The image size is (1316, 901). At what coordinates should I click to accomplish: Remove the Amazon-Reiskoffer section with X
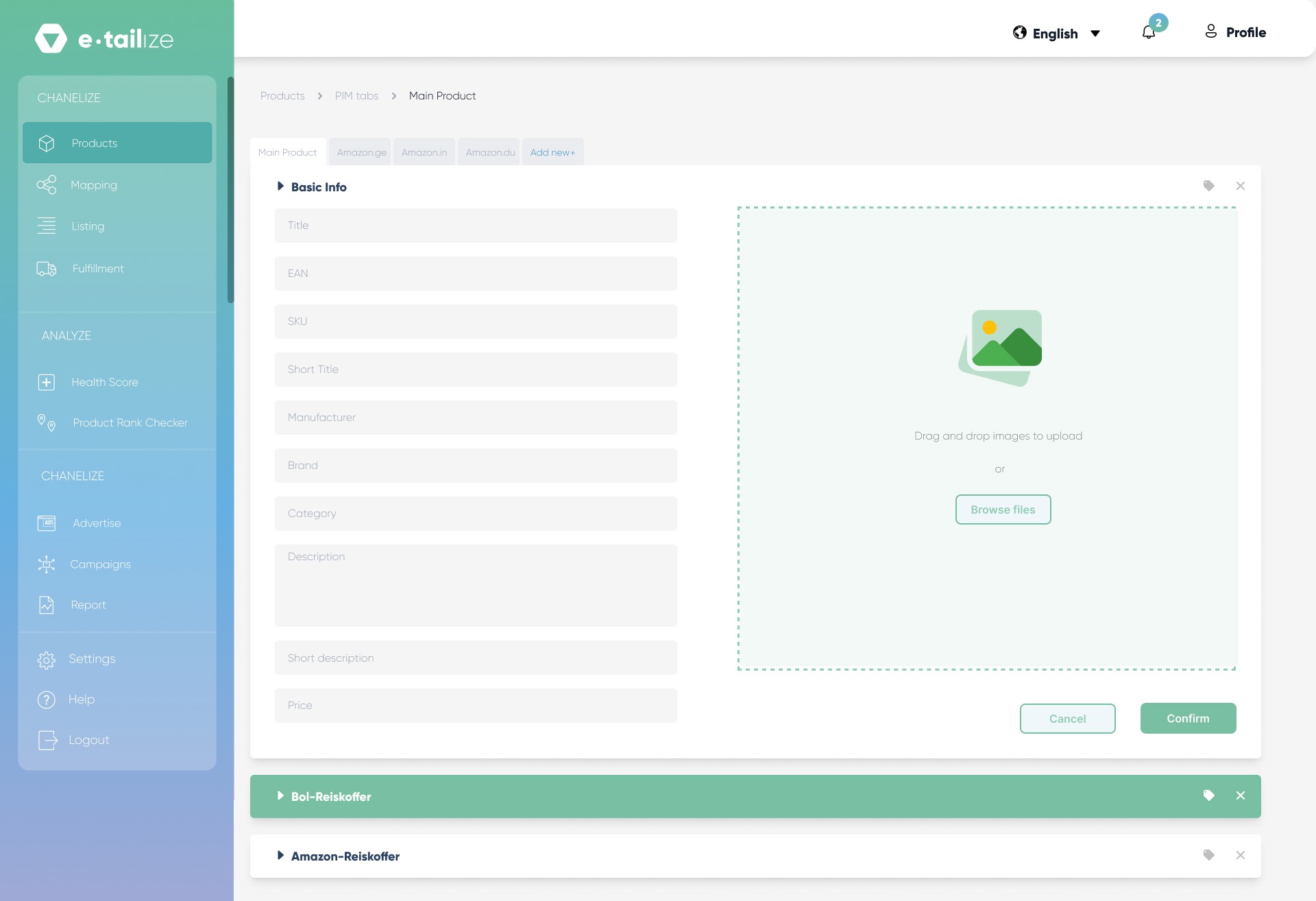point(1241,855)
